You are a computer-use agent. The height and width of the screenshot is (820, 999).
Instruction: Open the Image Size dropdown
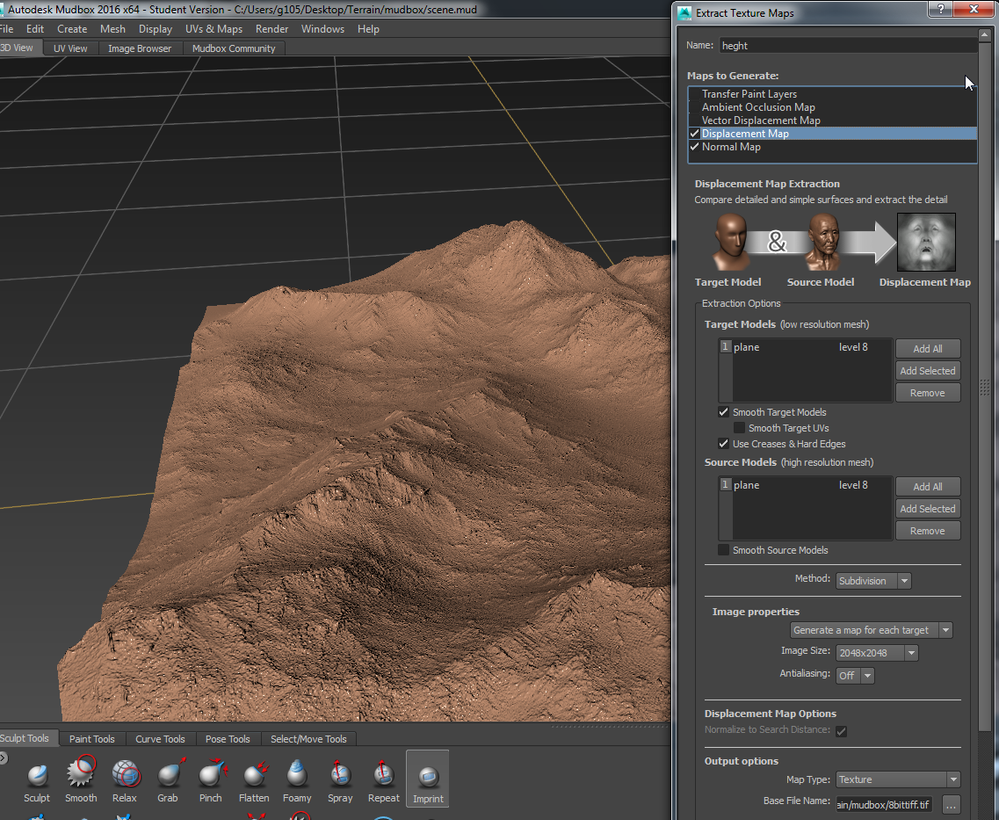(x=876, y=652)
